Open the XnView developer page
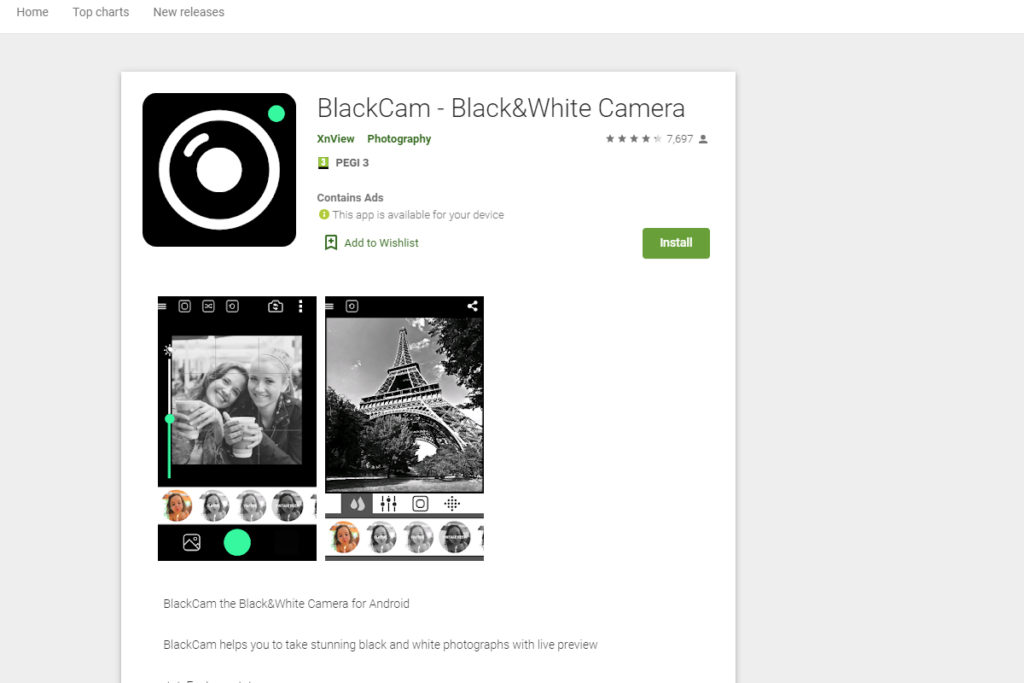 [x=336, y=138]
